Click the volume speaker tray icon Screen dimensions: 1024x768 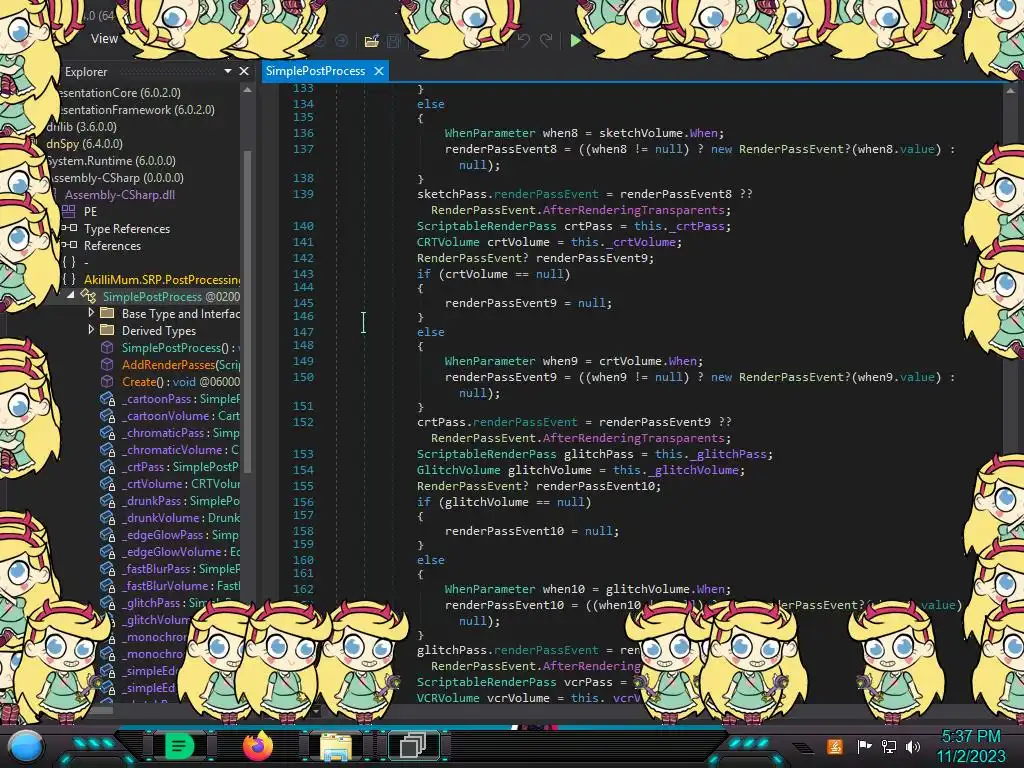913,746
